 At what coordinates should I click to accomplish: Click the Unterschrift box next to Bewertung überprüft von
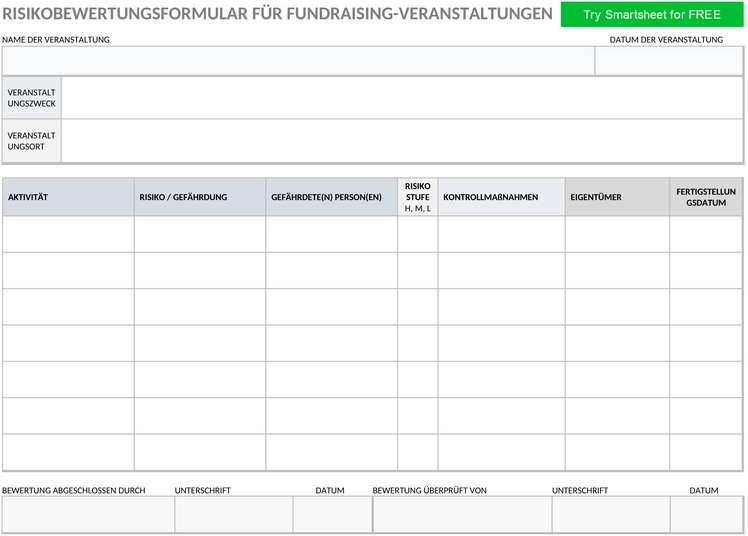click(x=611, y=515)
